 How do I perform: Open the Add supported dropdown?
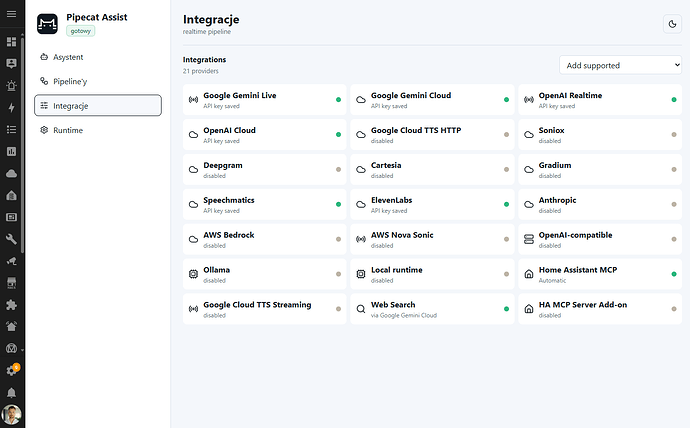tap(620, 65)
